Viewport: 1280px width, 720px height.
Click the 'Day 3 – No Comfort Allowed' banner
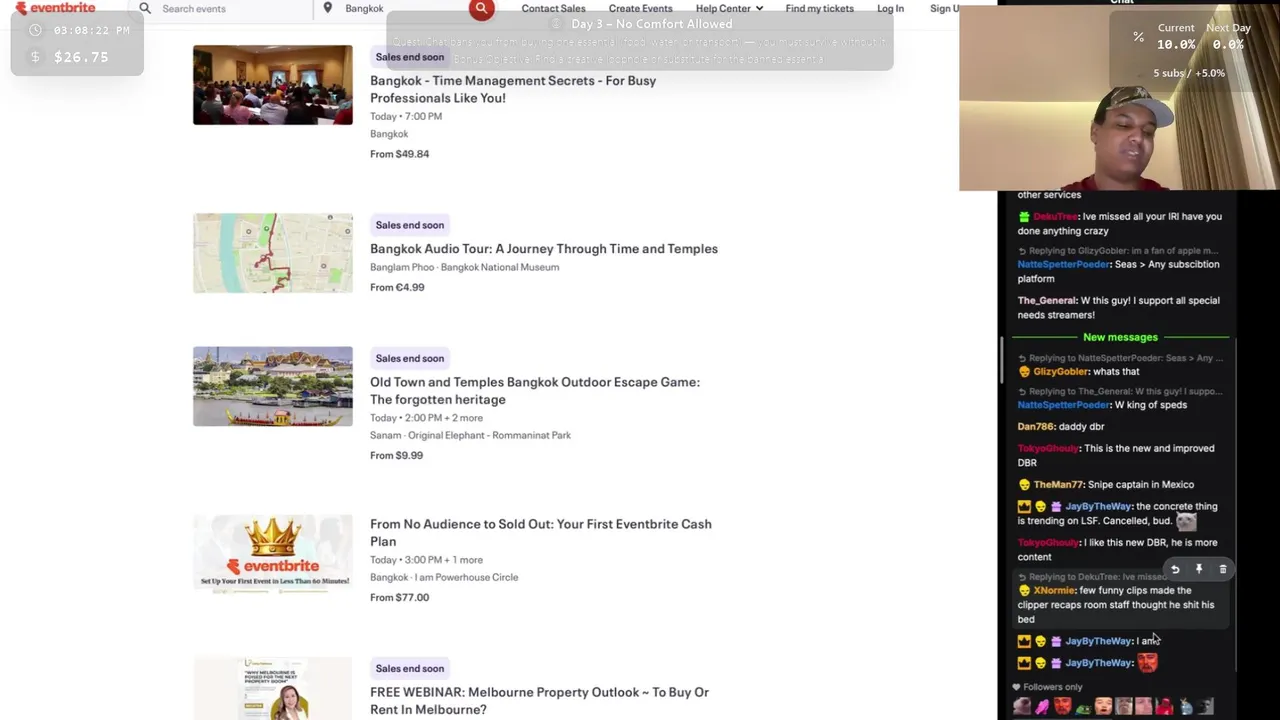[x=640, y=41]
